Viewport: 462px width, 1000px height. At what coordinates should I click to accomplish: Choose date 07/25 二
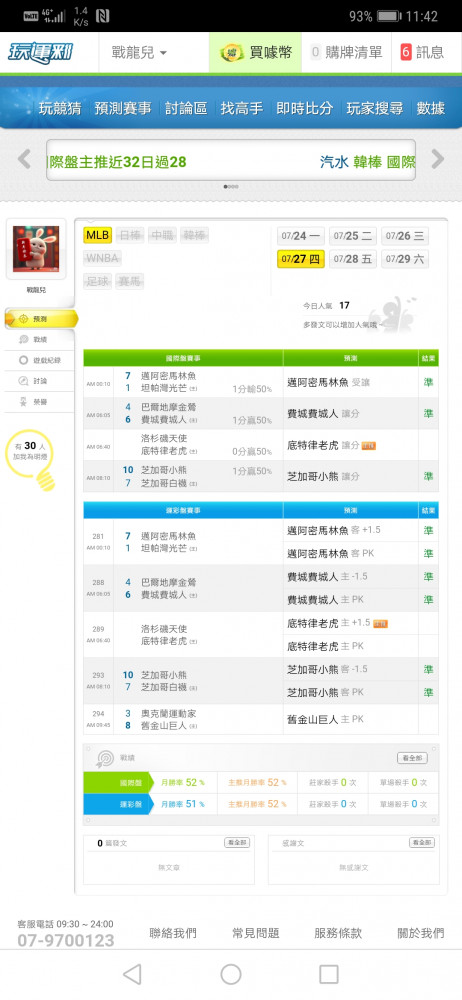pyautogui.click(x=353, y=236)
